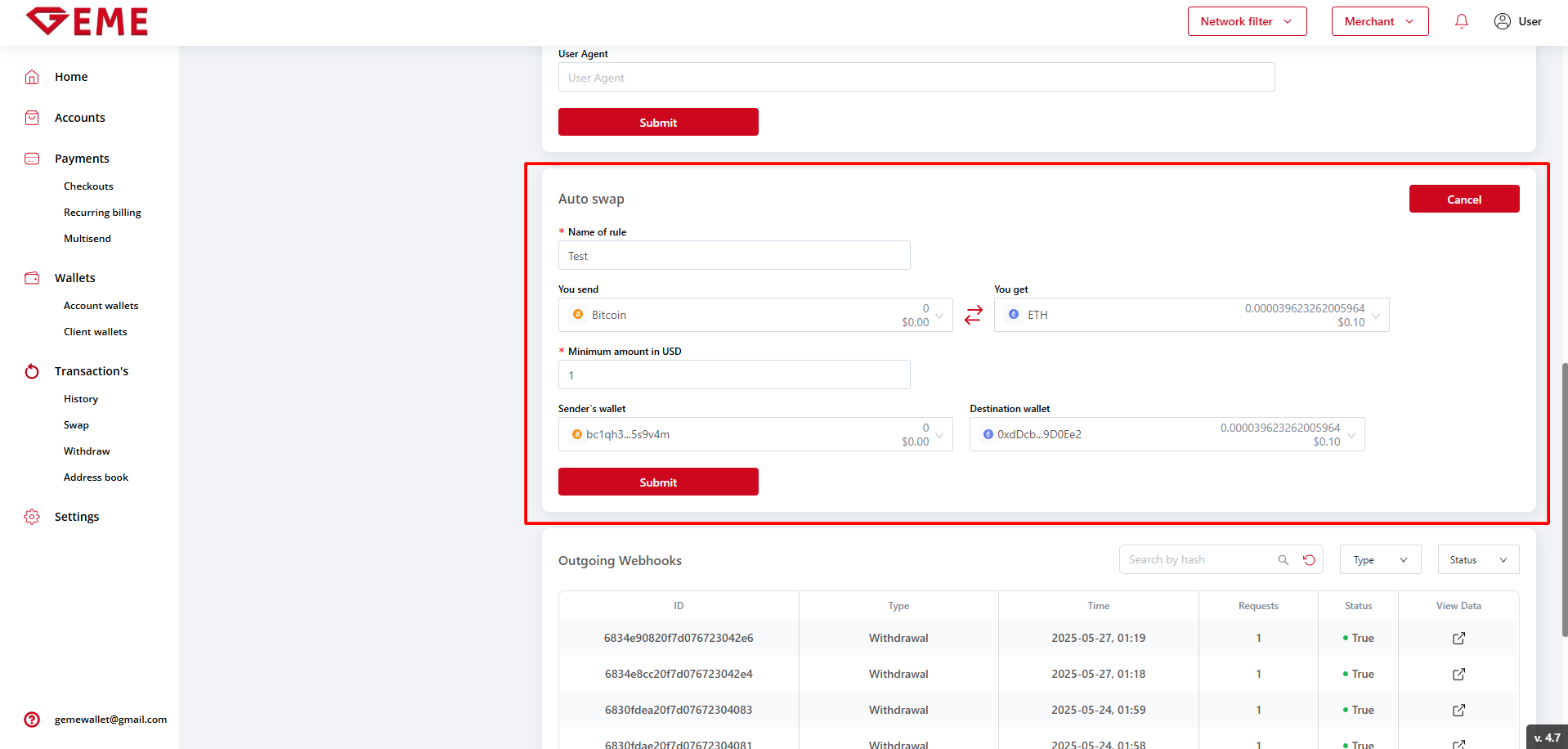This screenshot has height=749, width=1568.
Task: Click the search magnifier icon
Action: pyautogui.click(x=1283, y=560)
